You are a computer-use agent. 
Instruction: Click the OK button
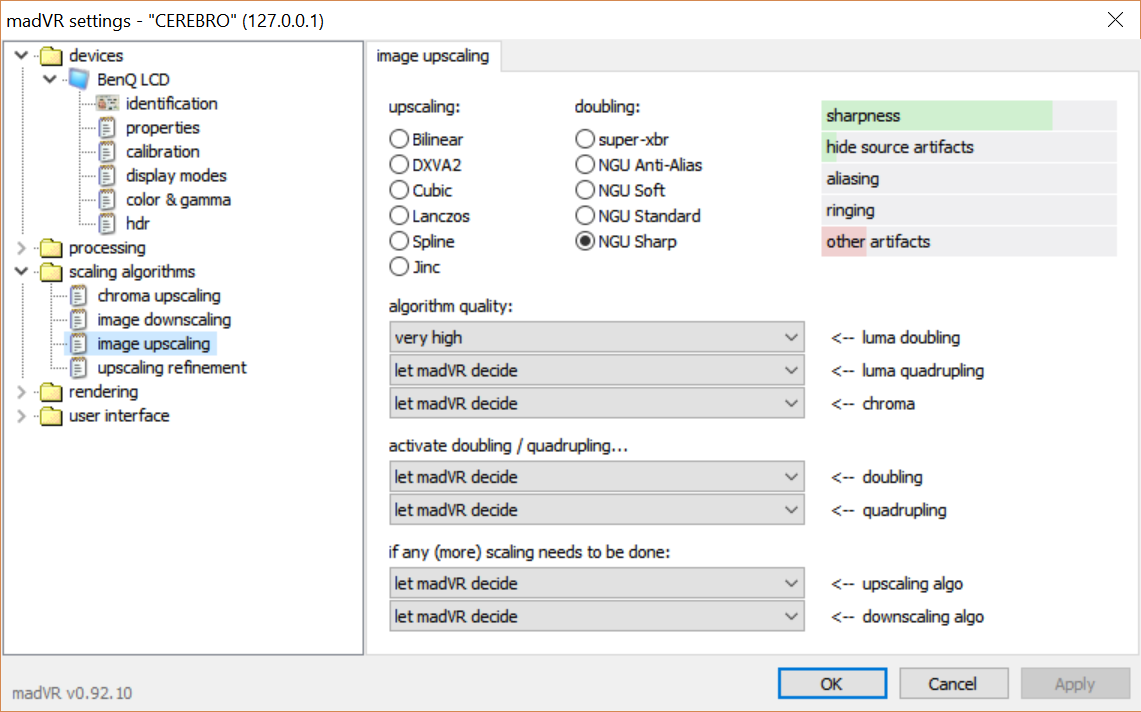832,684
